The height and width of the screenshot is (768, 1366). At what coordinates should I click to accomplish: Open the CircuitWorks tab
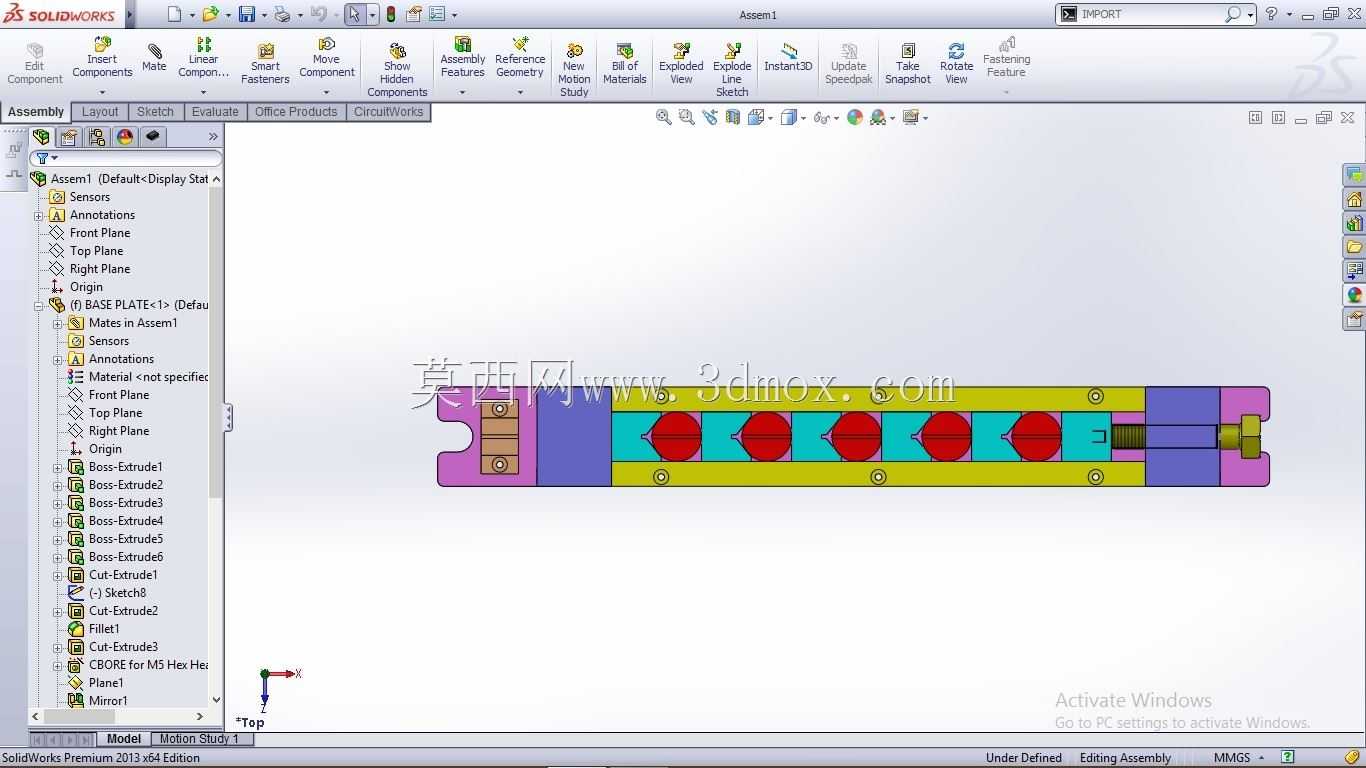pyautogui.click(x=388, y=112)
